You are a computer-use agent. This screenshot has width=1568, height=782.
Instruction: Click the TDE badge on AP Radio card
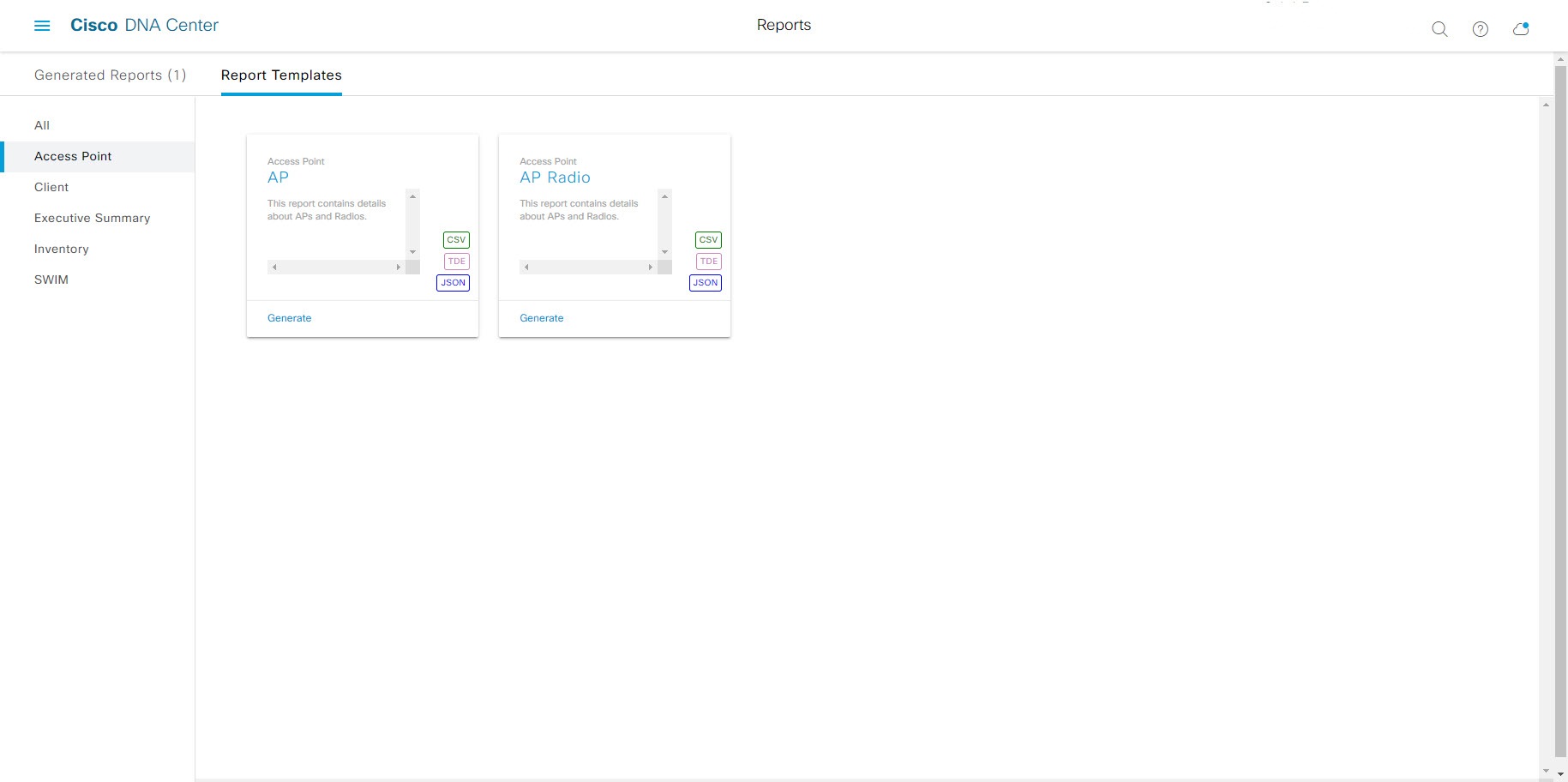(x=708, y=262)
